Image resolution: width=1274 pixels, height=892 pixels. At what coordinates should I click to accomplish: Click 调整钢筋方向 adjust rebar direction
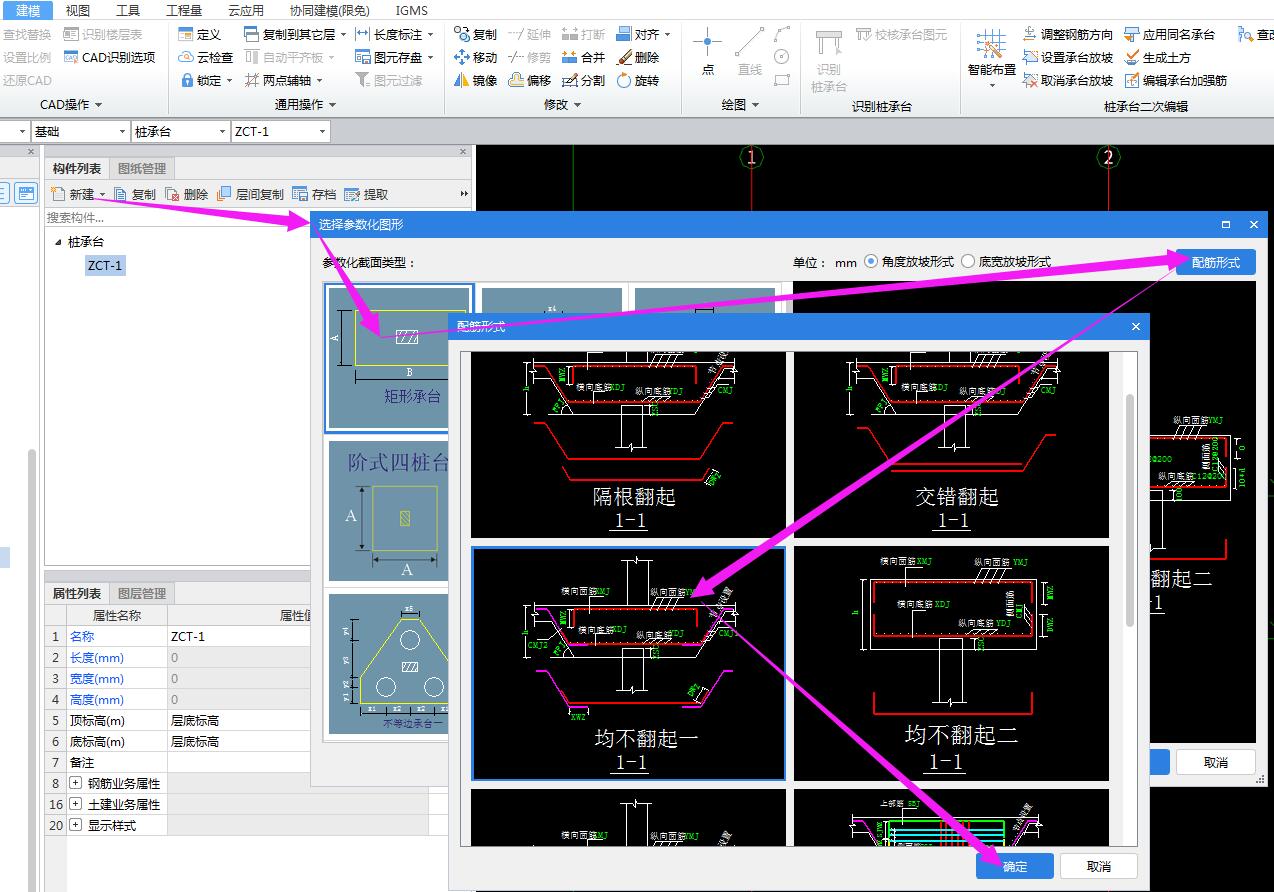(1068, 34)
